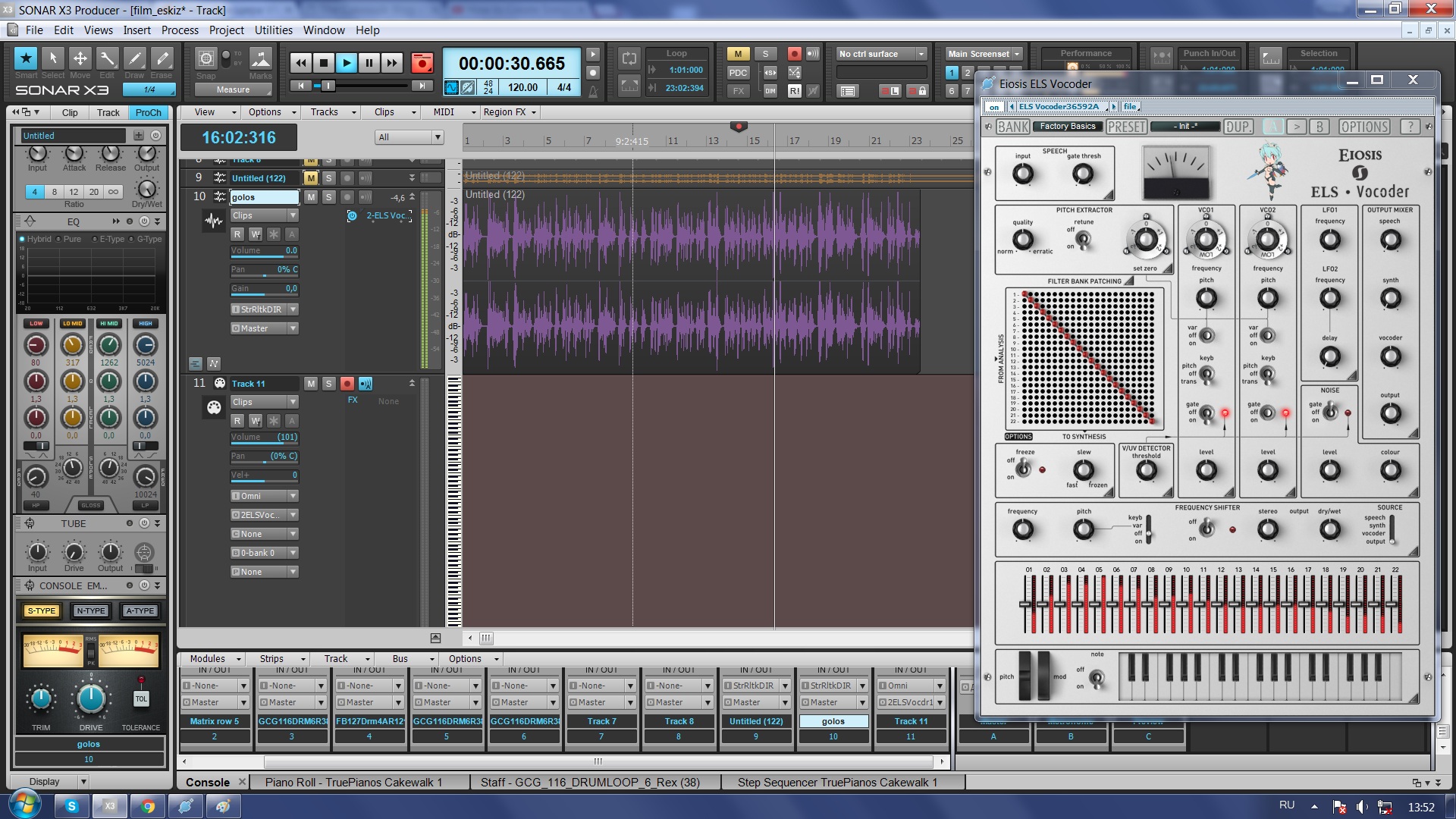Select the S-TYPE console emulator button
Screen dimensions: 1456x819
pyautogui.click(x=42, y=610)
